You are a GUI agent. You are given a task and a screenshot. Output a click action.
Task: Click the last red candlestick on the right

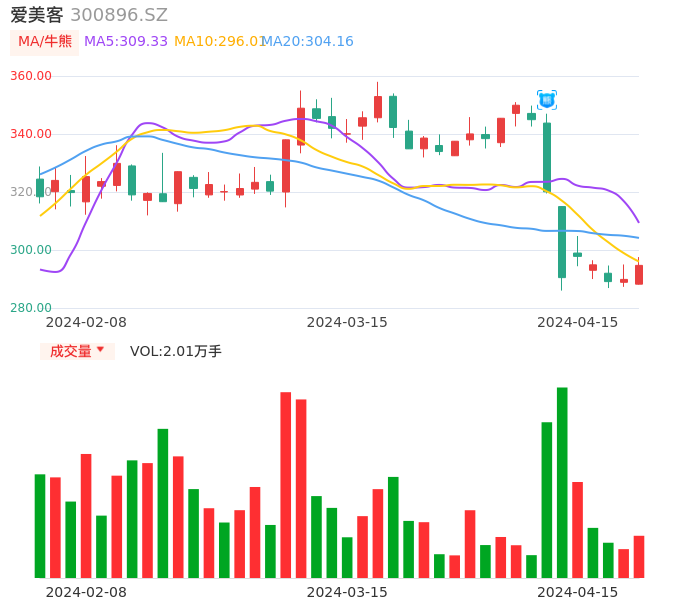coord(639,274)
